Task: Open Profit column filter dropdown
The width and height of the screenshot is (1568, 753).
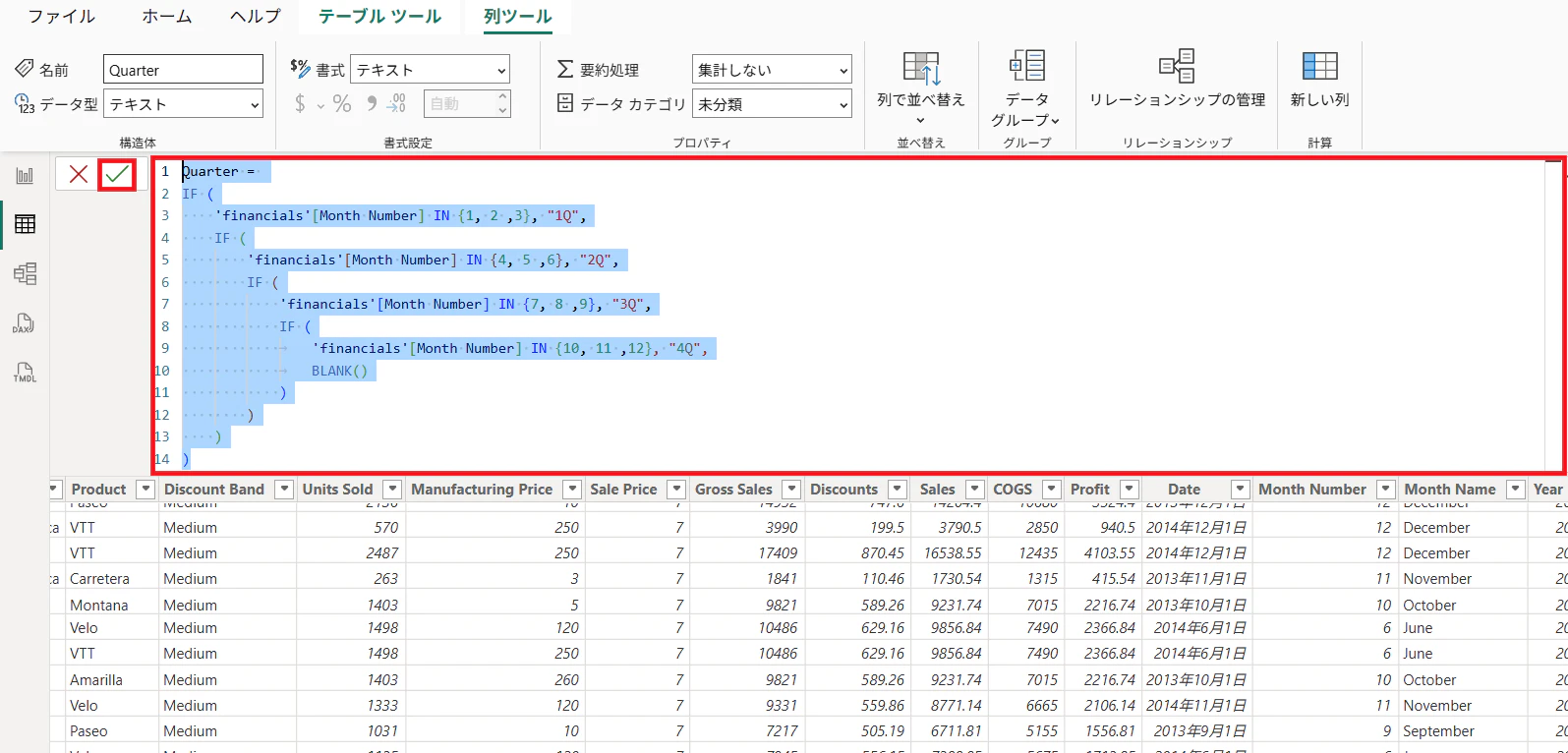Action: tap(1130, 489)
